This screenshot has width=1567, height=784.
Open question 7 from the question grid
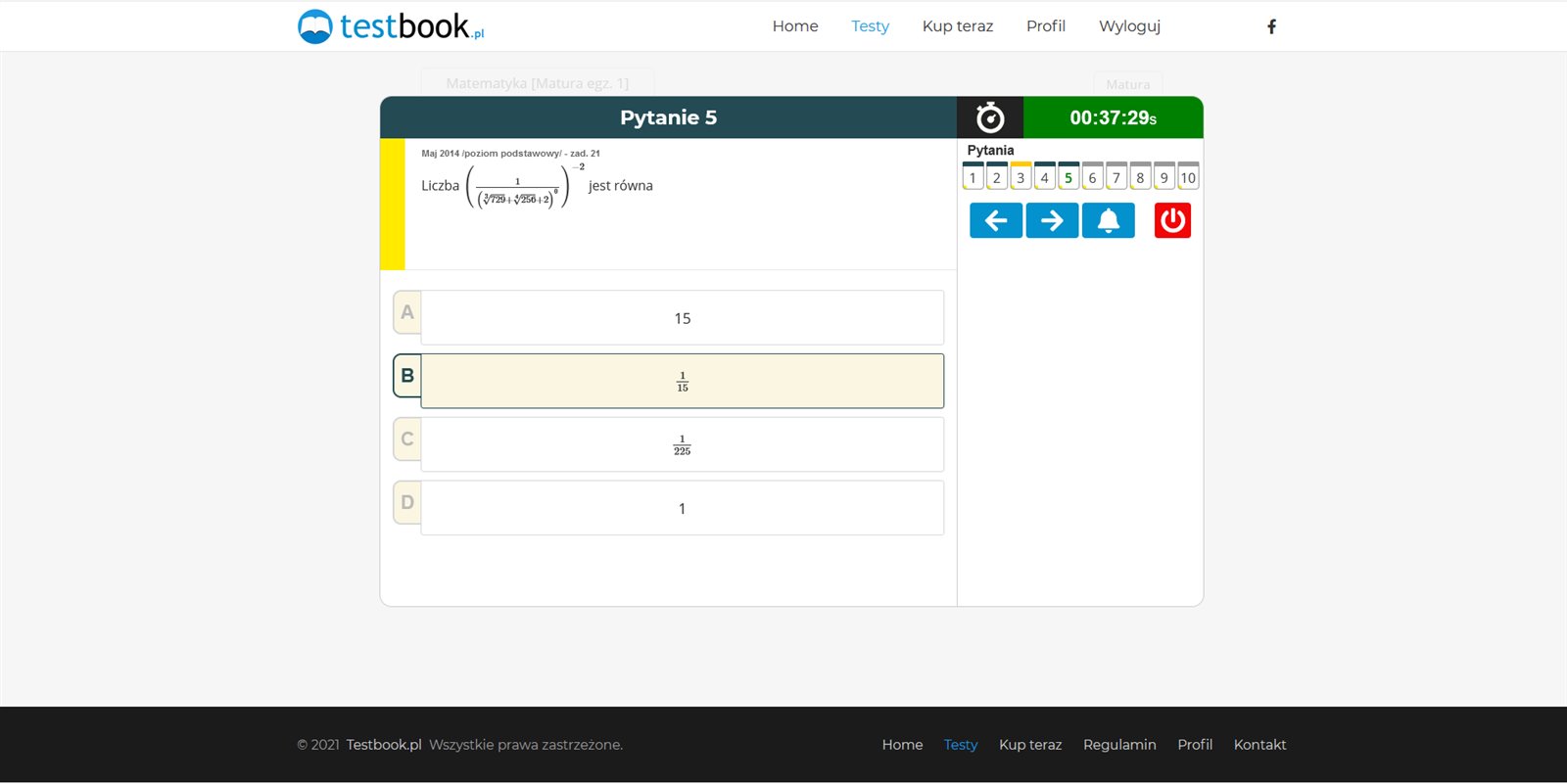1116,177
